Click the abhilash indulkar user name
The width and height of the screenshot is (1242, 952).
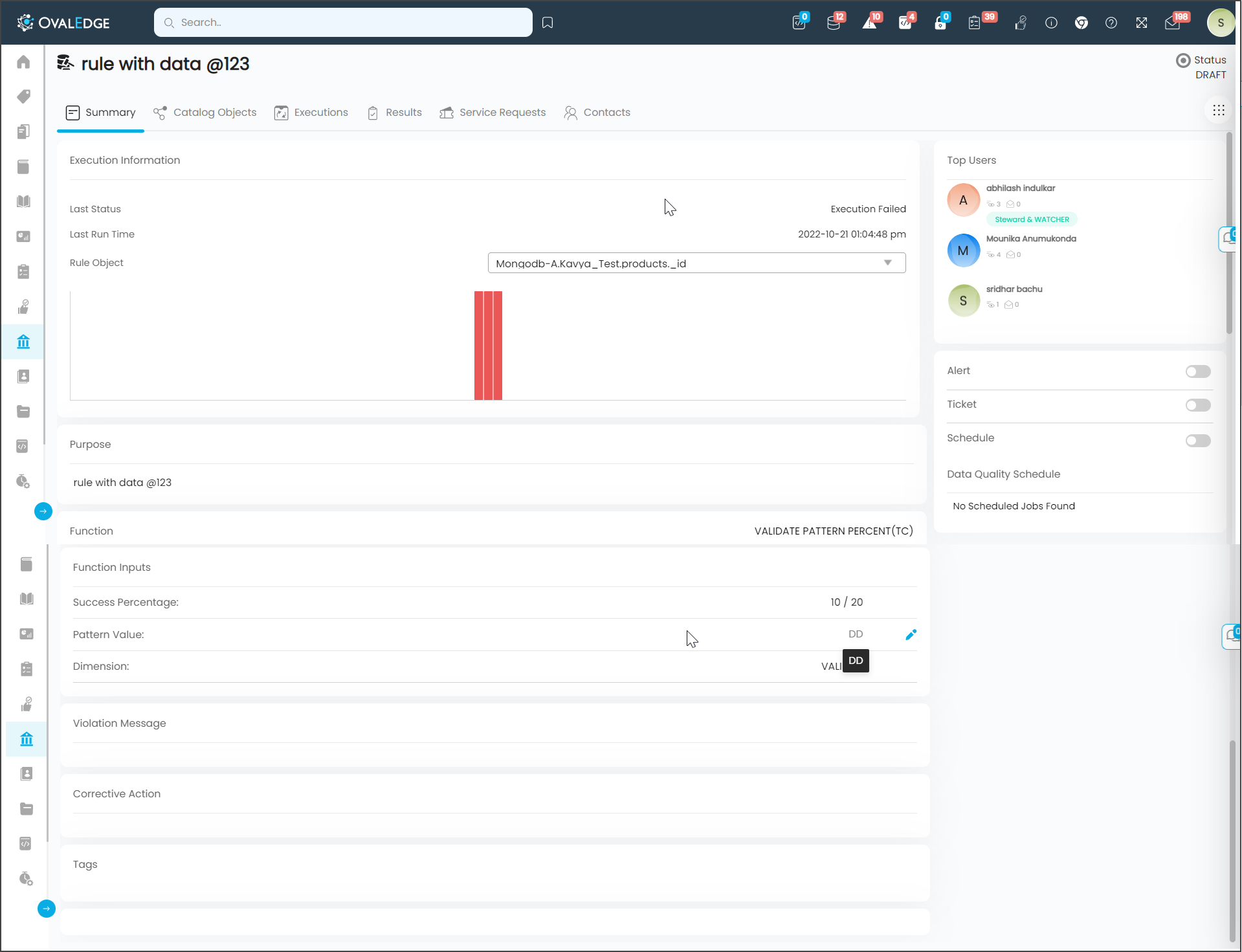[x=1020, y=188]
